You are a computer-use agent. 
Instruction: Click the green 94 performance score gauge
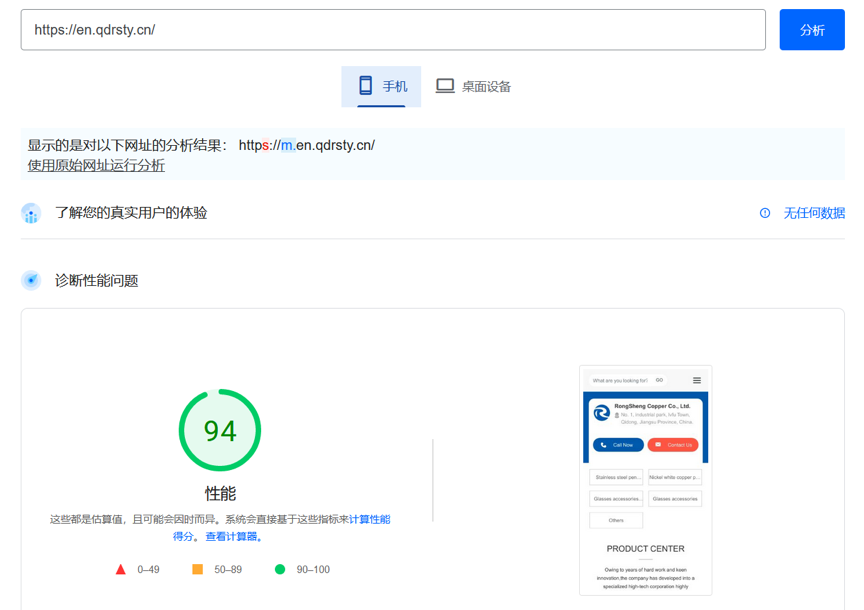(x=220, y=429)
